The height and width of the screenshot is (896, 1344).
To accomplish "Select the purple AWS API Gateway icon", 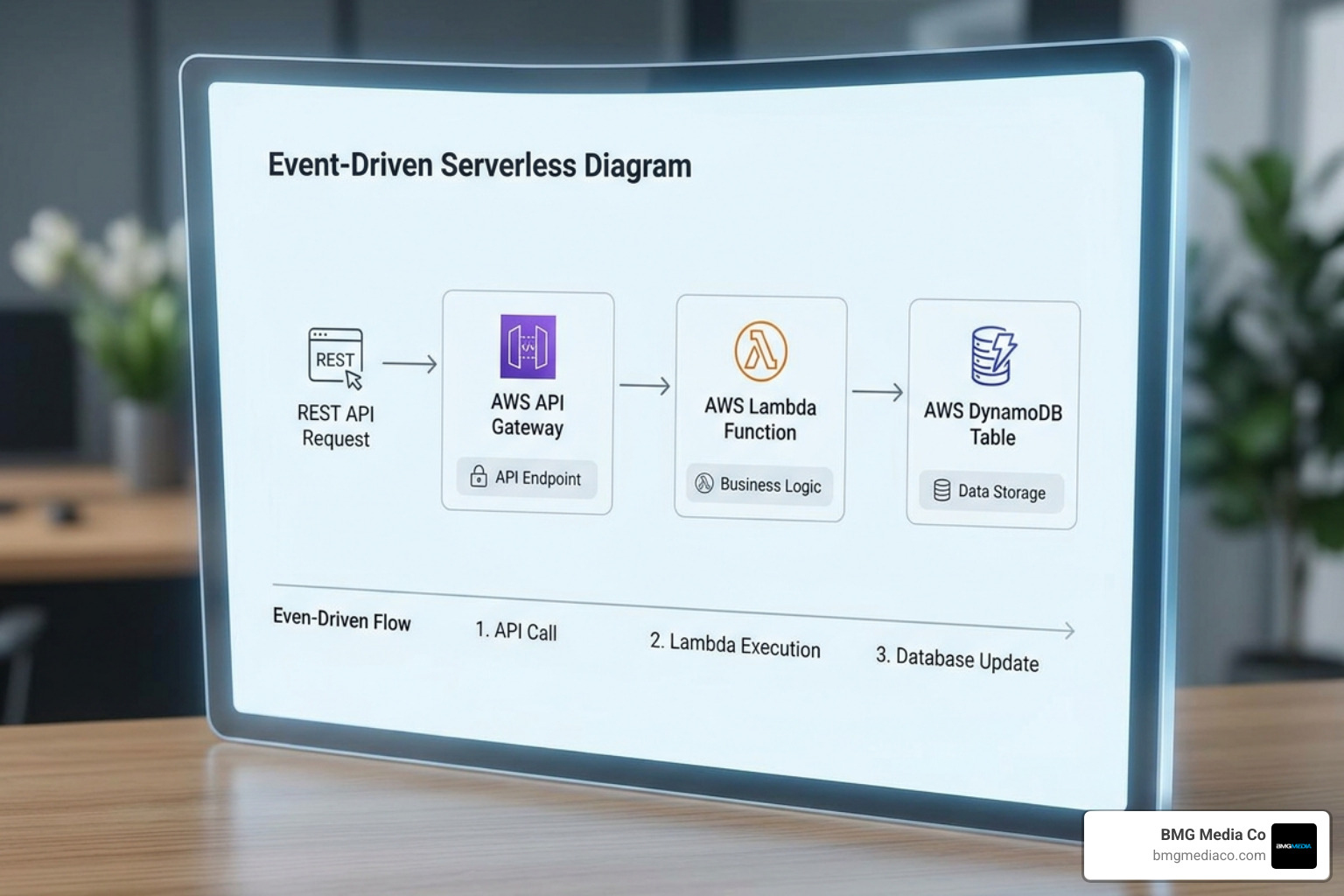I will tap(528, 346).
